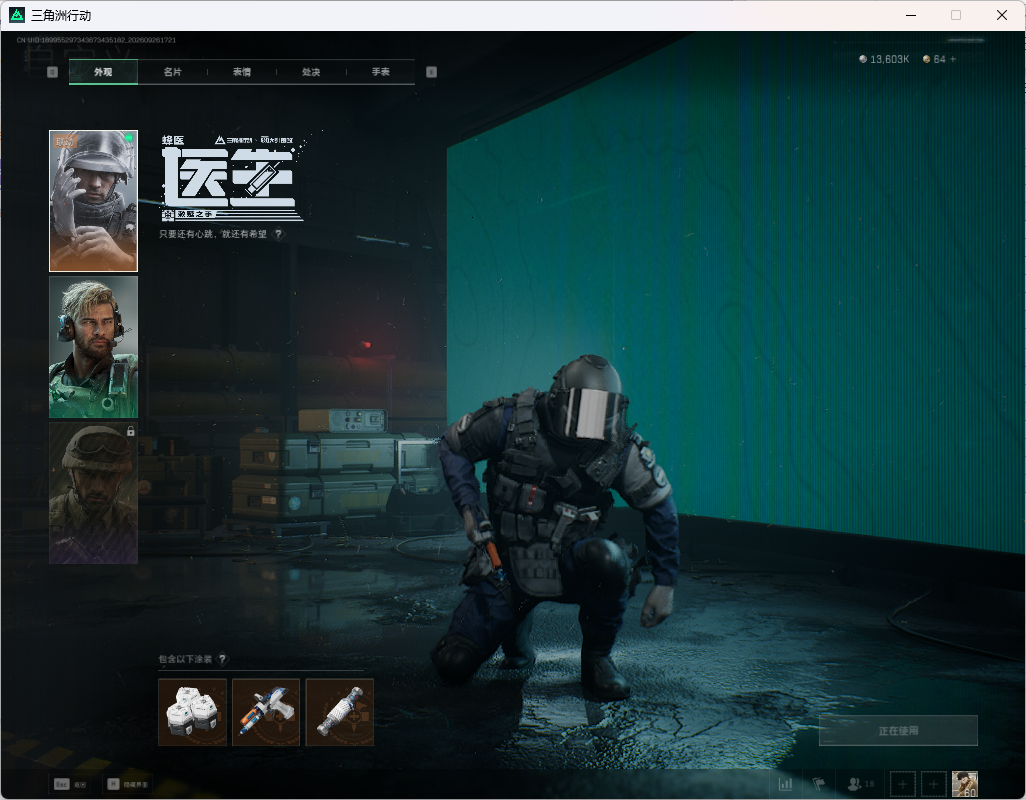Click the help icon beside 只要还有心跳 quote
The width and height of the screenshot is (1026, 800).
[x=279, y=234]
